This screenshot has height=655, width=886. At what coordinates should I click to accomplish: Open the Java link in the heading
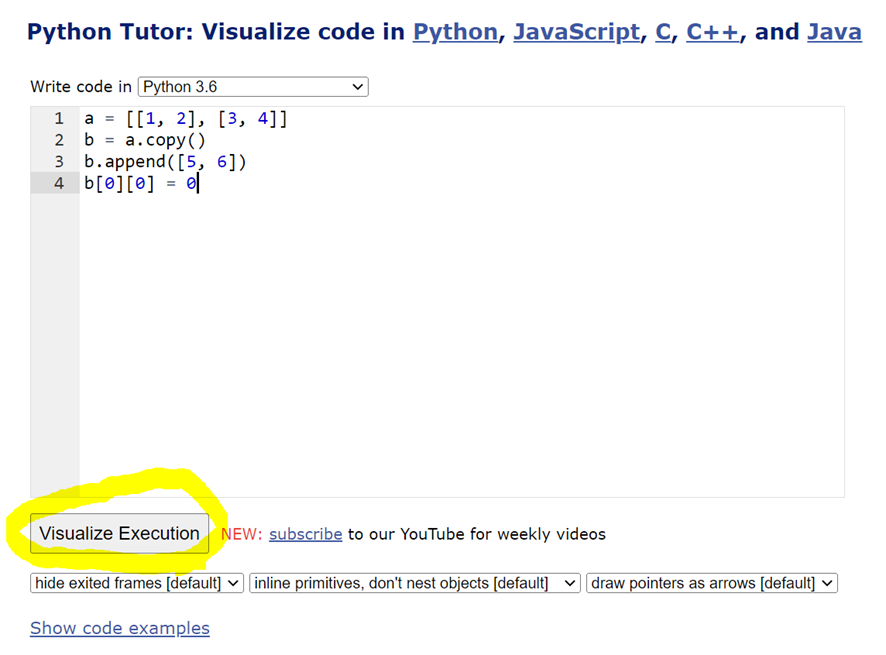(x=834, y=32)
